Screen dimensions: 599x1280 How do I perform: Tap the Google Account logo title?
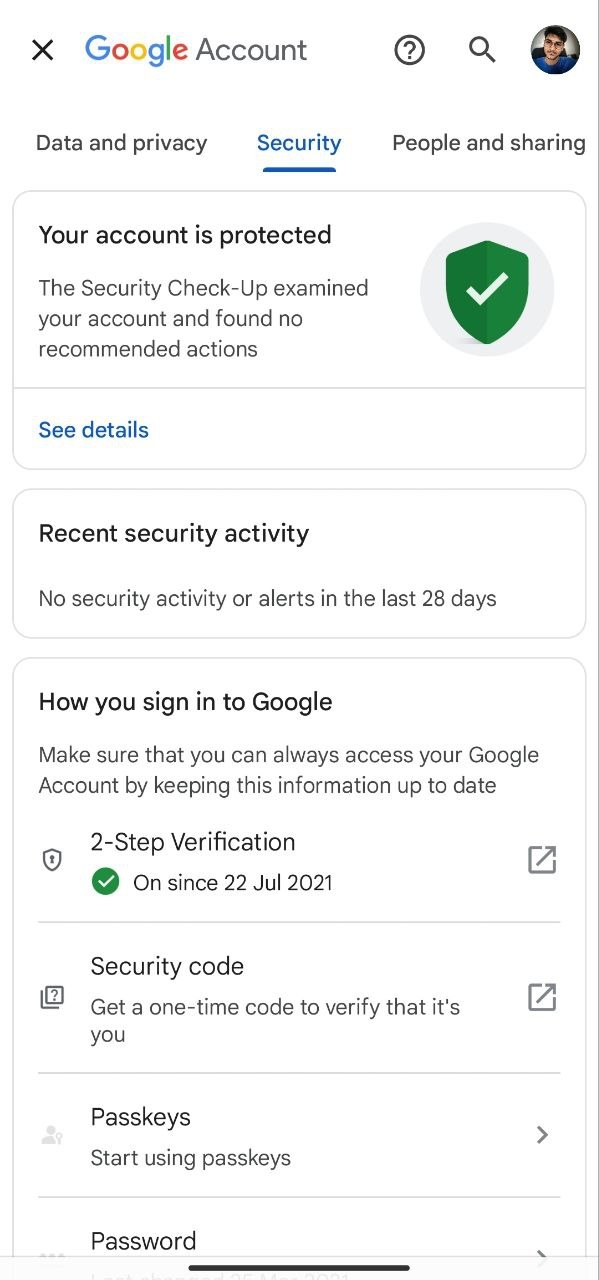click(196, 50)
